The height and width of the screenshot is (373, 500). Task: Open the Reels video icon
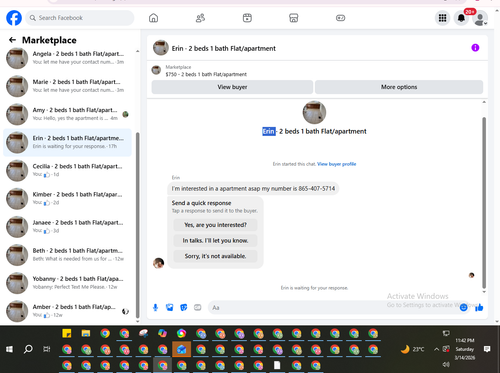pyautogui.click(x=247, y=18)
